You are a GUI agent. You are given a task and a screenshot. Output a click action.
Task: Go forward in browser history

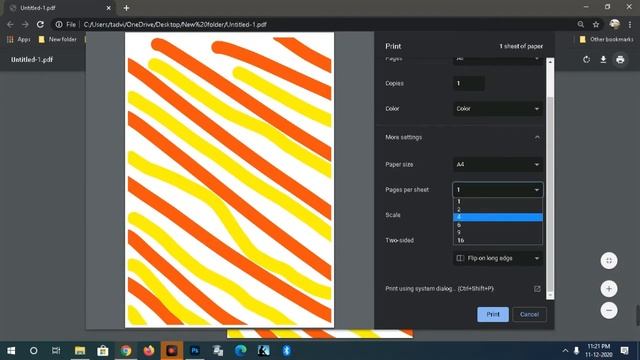tap(25, 24)
